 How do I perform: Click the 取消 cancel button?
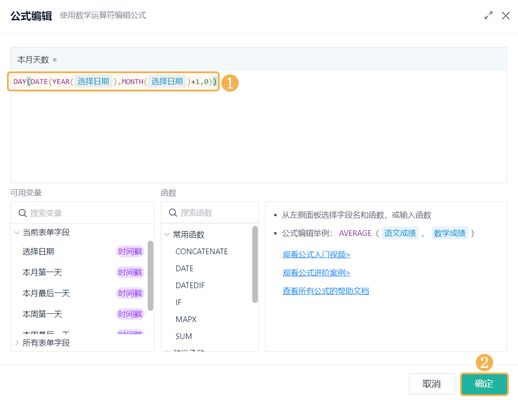[x=432, y=384]
